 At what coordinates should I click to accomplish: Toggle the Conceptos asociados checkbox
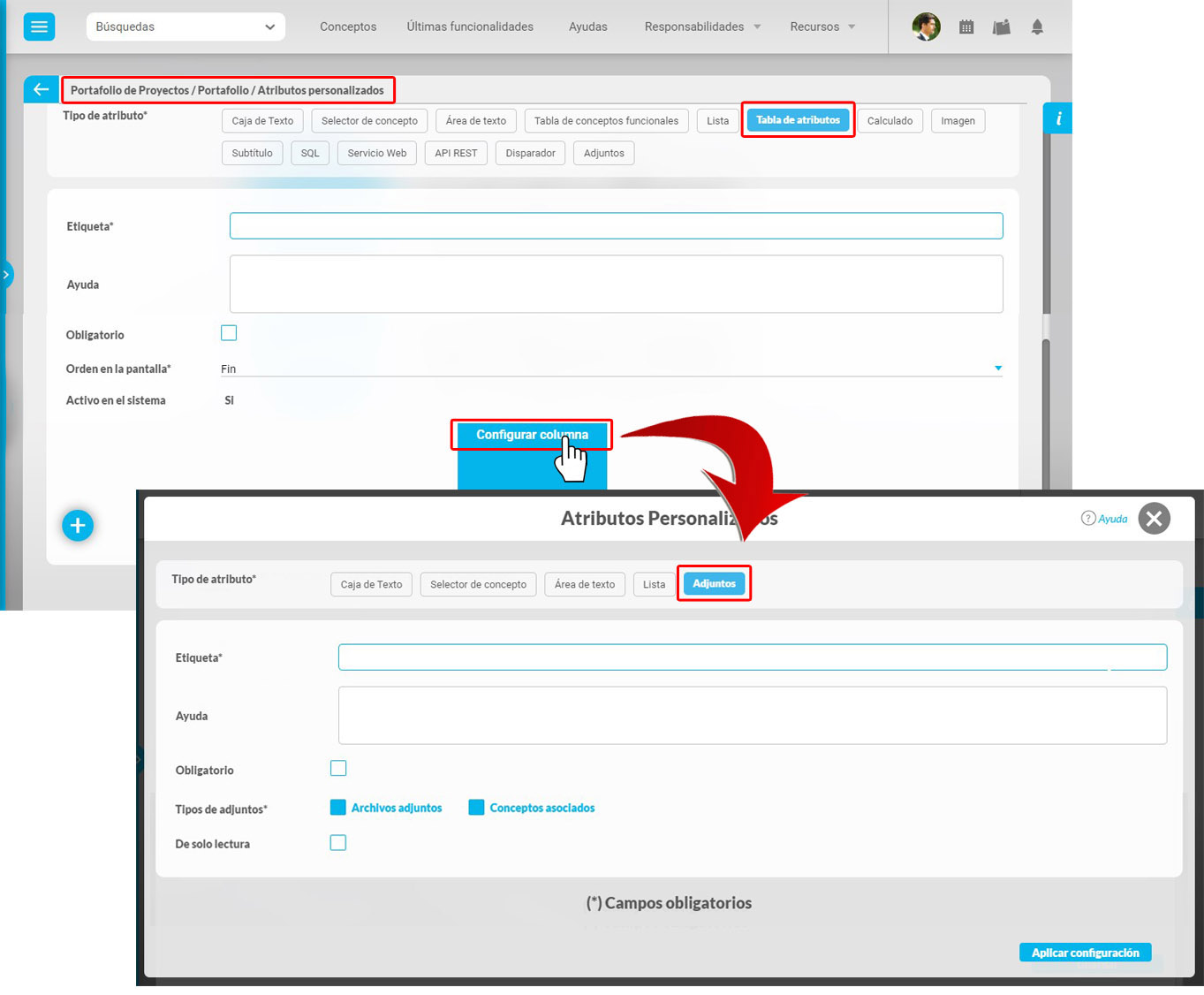coord(476,808)
